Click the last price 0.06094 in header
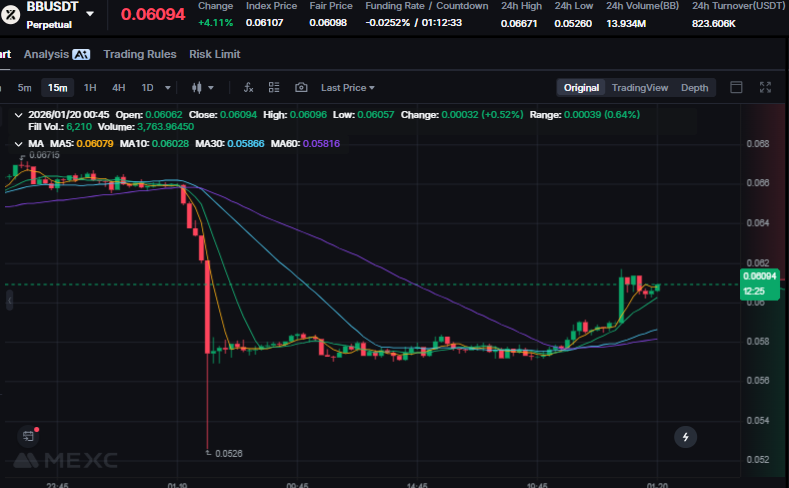 coord(153,14)
